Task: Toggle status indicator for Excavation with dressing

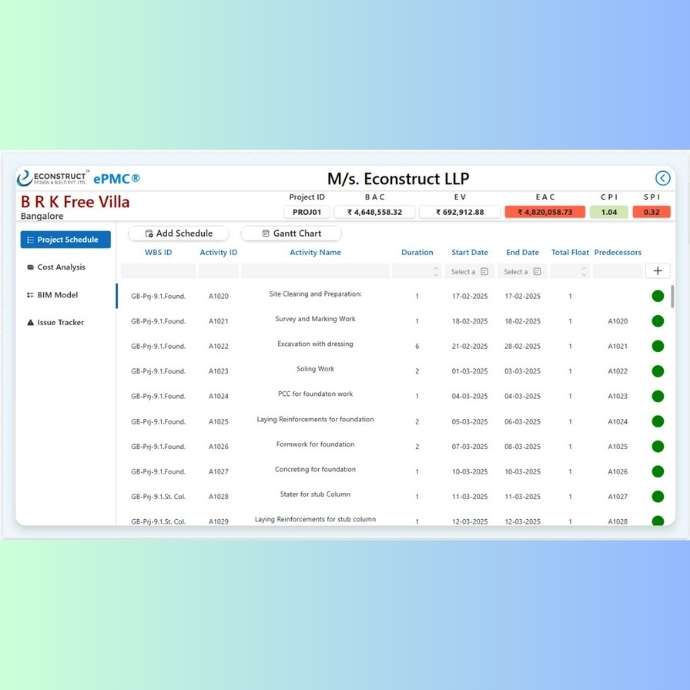Action: tap(658, 346)
